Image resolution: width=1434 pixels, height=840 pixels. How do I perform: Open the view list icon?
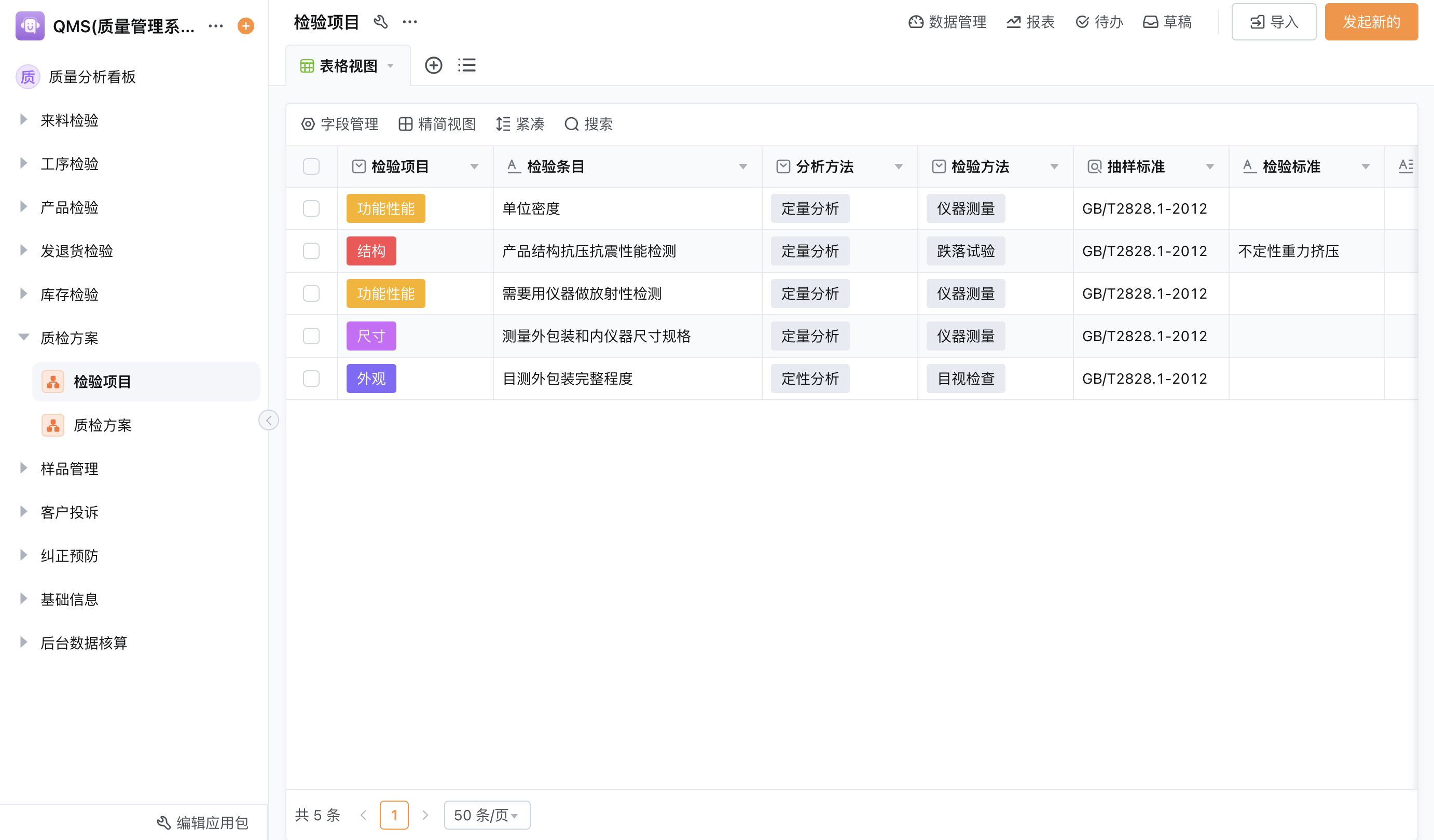(x=466, y=65)
